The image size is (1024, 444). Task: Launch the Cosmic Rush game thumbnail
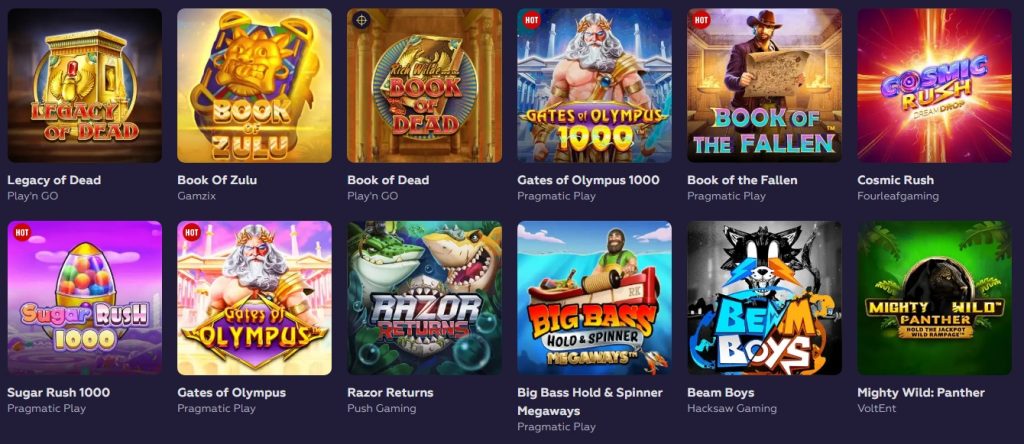[x=934, y=86]
